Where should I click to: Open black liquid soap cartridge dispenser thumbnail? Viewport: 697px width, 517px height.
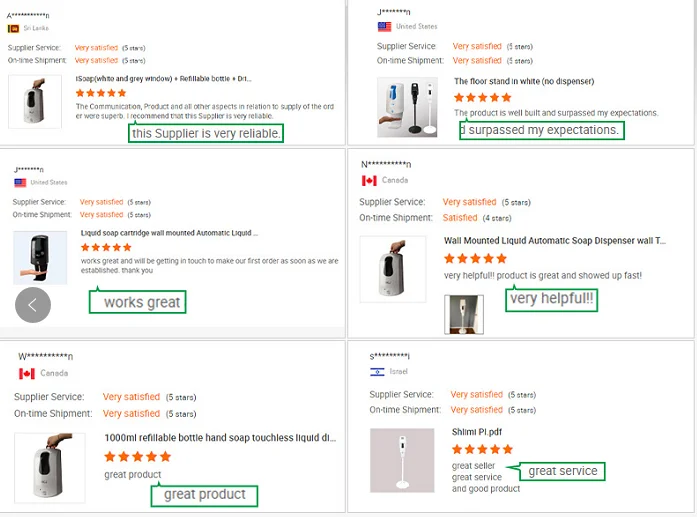pos(40,257)
